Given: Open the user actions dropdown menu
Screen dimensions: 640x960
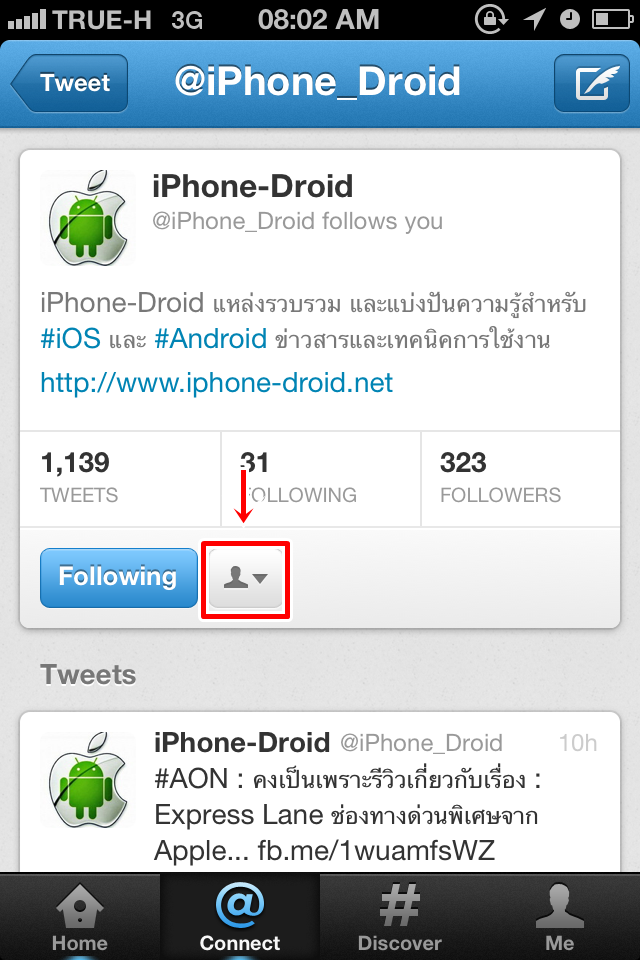Looking at the screenshot, I should tap(246, 578).
